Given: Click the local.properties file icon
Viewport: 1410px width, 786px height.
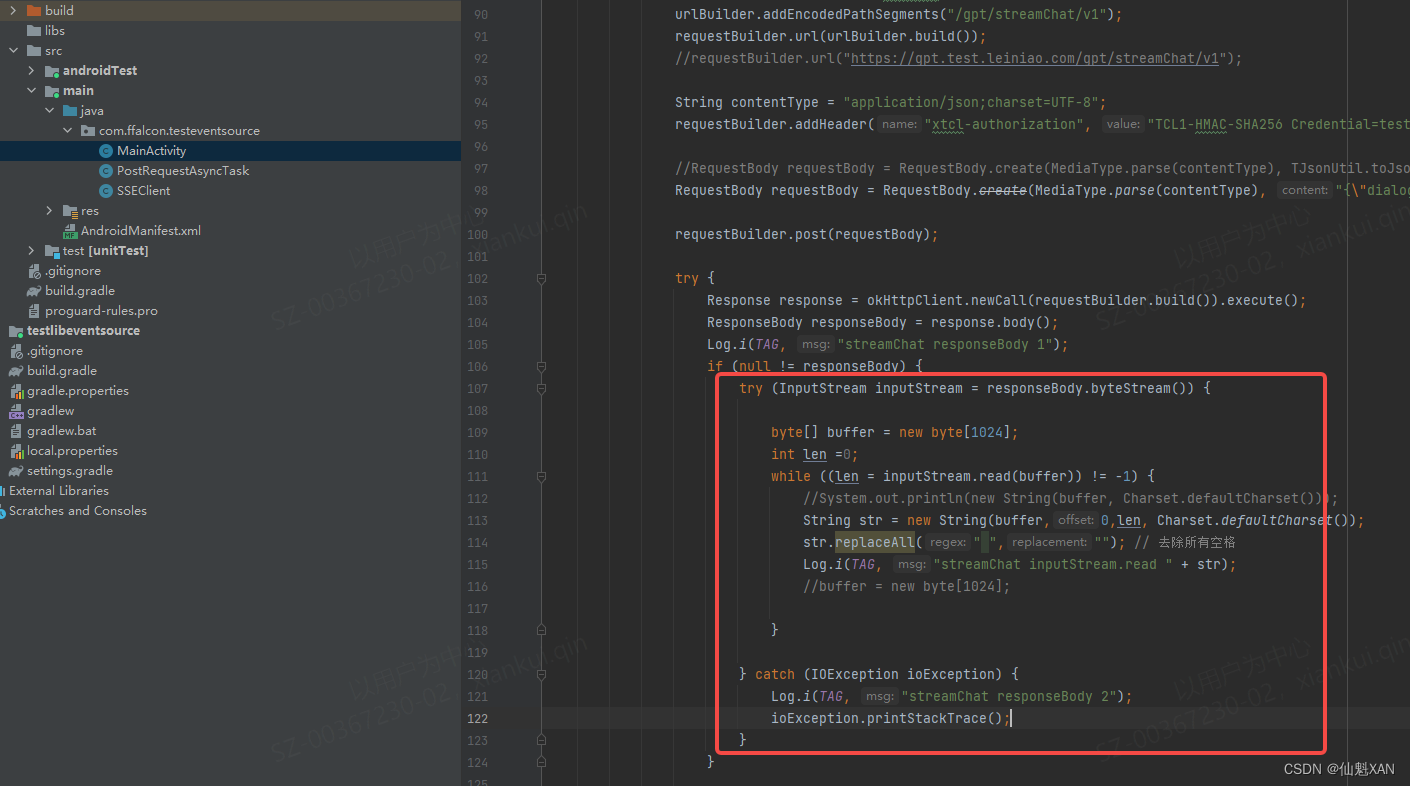Looking at the screenshot, I should click(16, 451).
